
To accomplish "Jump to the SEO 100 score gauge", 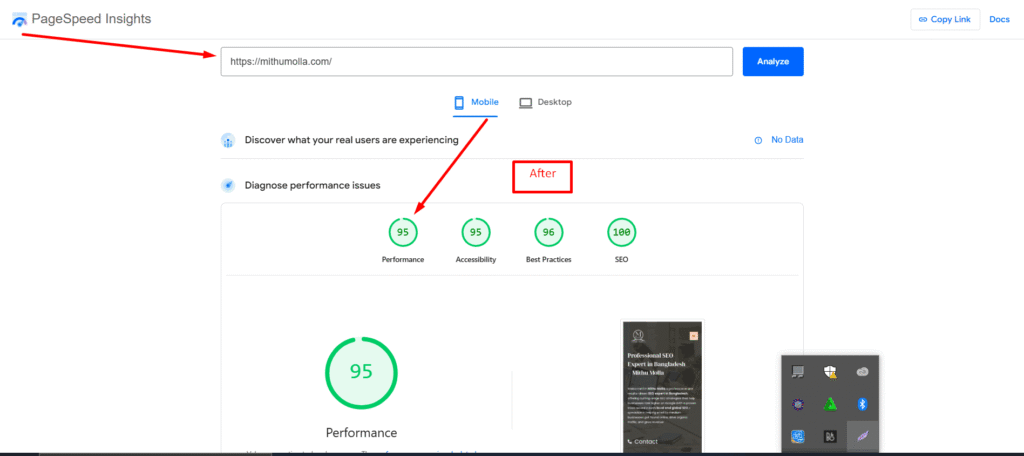I will (621, 232).
